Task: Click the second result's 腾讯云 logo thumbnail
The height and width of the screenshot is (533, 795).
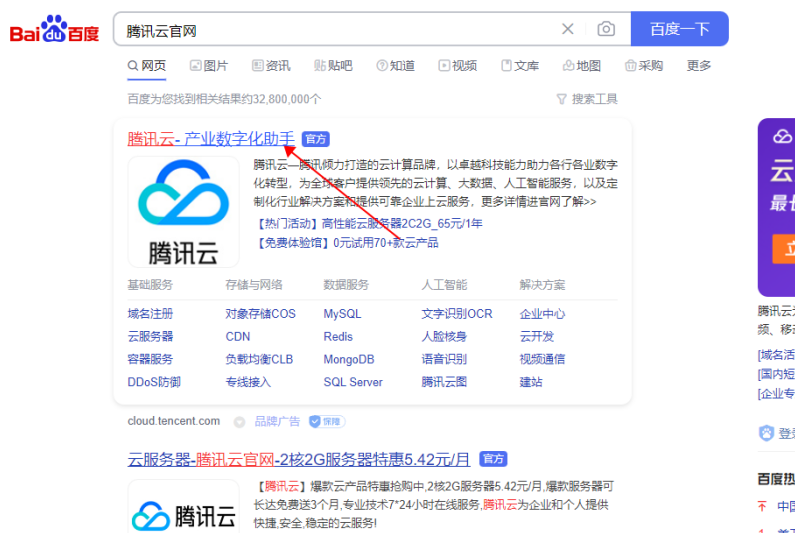Action: click(x=184, y=506)
